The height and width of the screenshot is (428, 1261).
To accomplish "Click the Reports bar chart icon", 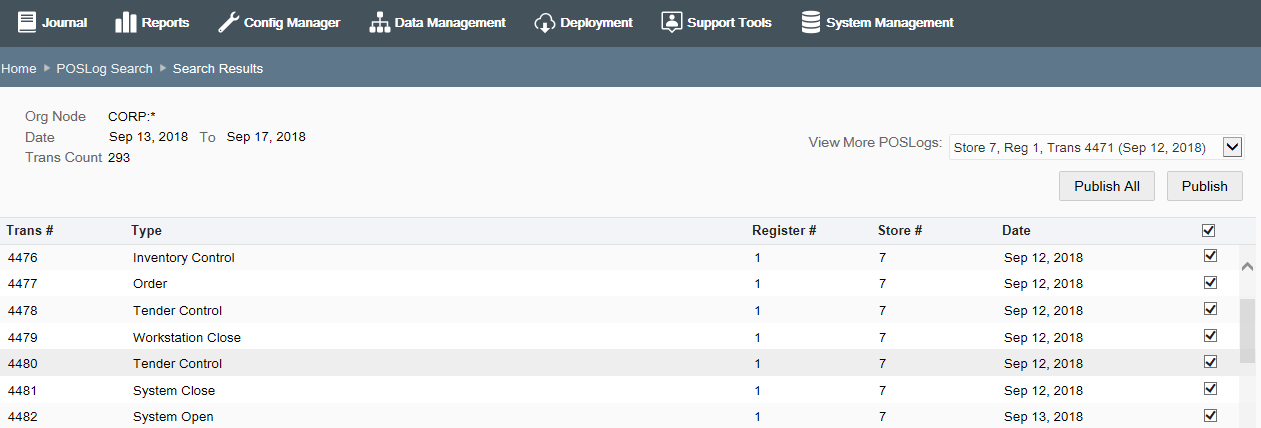I will pos(126,22).
